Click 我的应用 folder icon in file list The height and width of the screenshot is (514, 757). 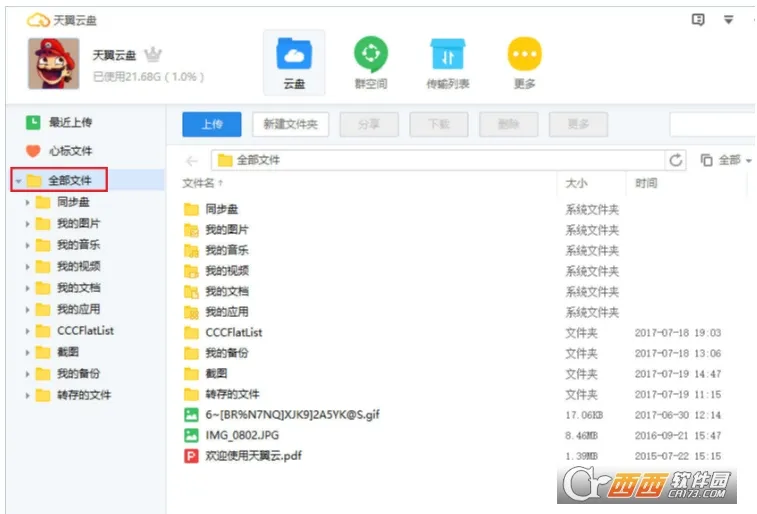click(x=191, y=312)
